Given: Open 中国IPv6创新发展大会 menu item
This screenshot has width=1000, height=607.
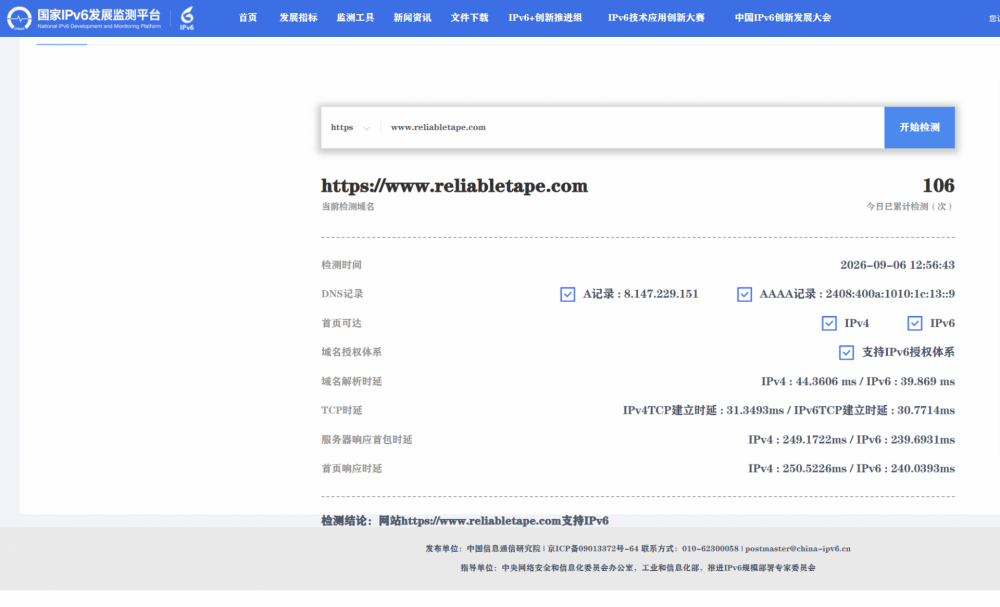Looking at the screenshot, I should [x=783, y=18].
